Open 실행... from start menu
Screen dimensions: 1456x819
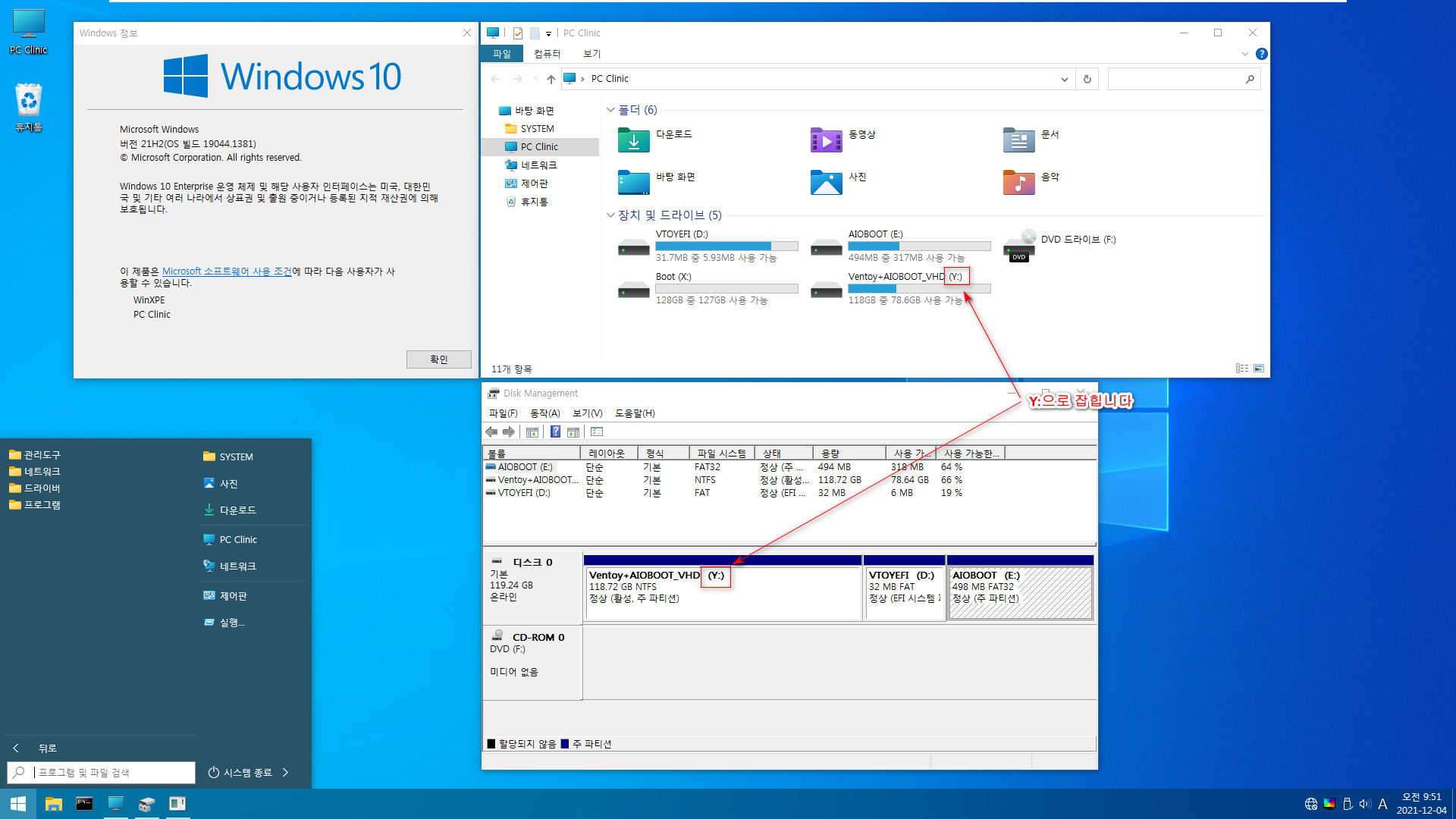click(232, 623)
